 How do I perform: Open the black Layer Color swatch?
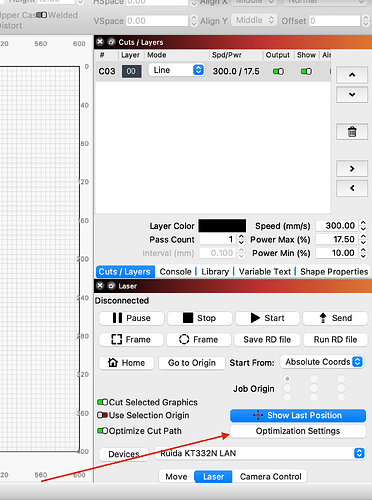pyautogui.click(x=222, y=226)
